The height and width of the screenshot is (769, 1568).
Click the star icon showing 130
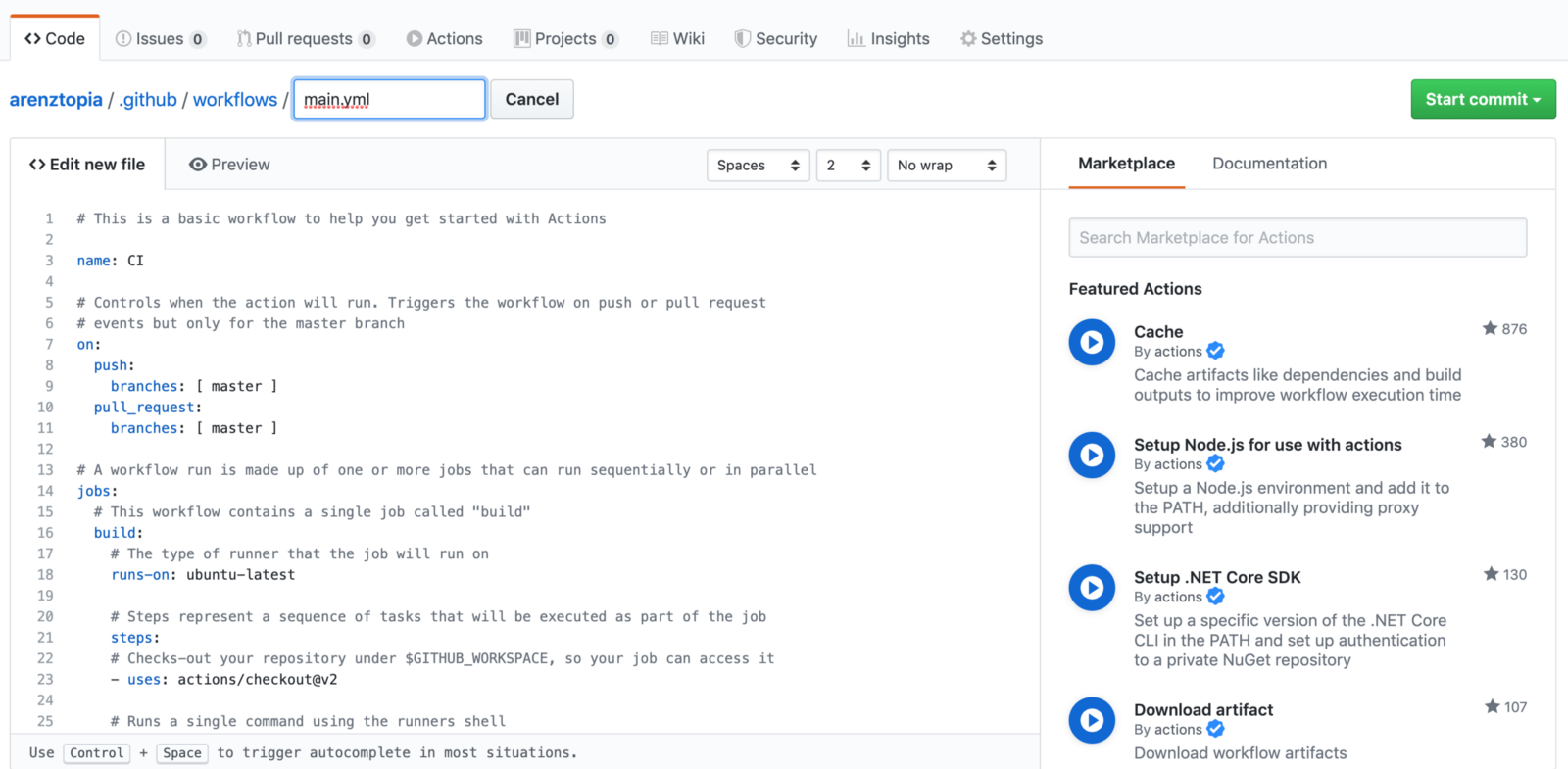[1491, 573]
